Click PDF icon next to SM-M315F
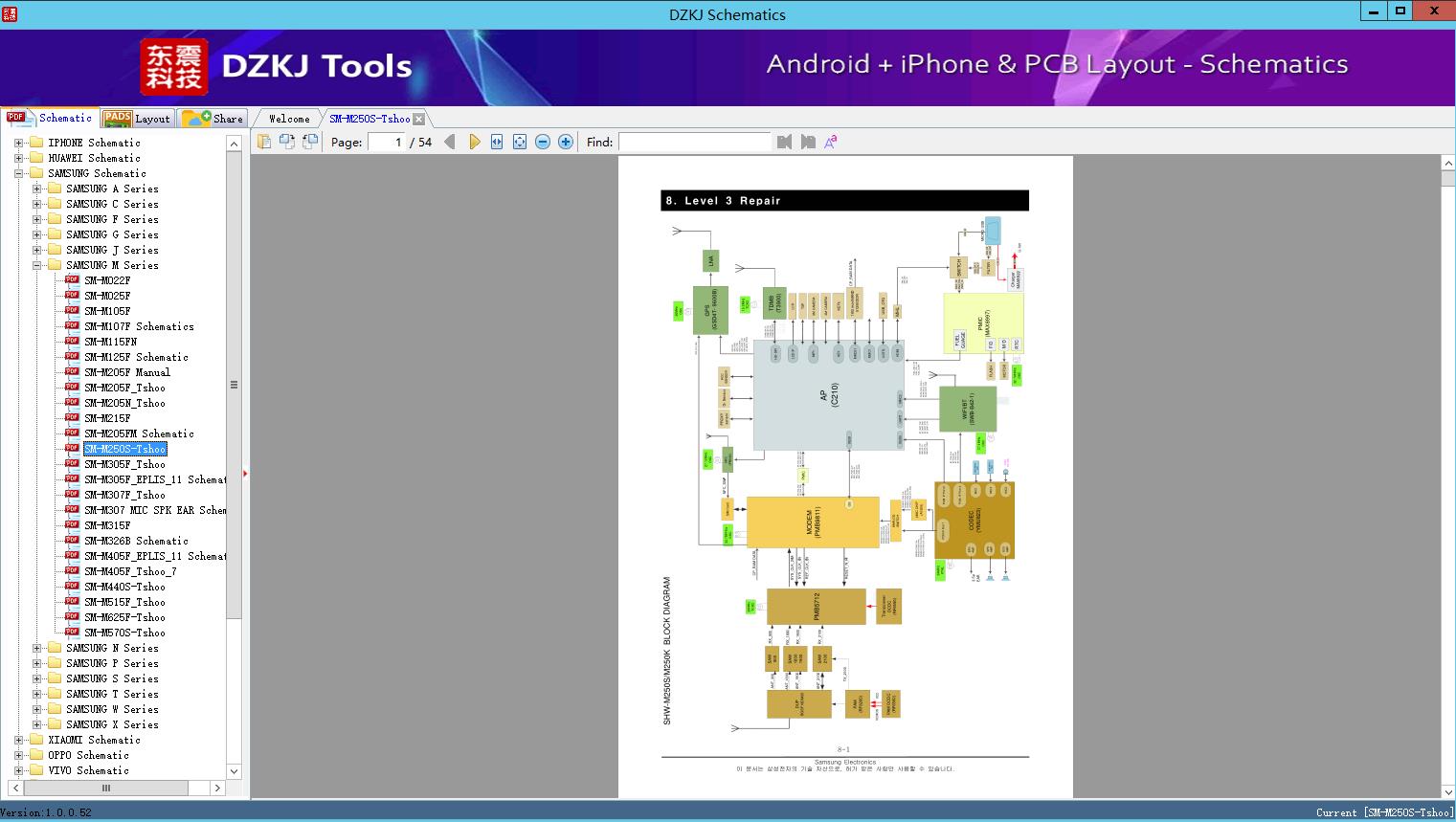1456x822 pixels. pyautogui.click(x=72, y=525)
